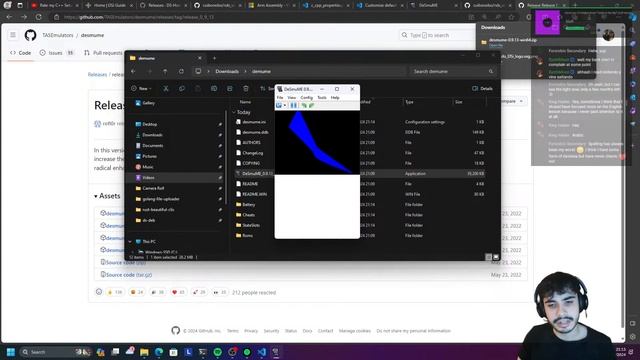Open Music in Explorer sidebar
The image size is (640, 360).
click(148, 167)
